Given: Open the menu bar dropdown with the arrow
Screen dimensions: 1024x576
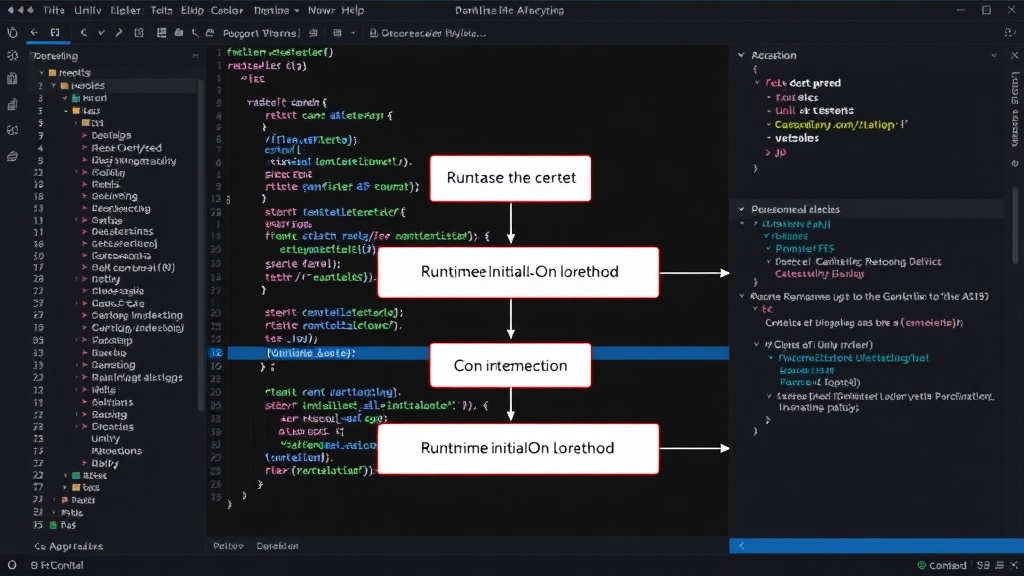Looking at the screenshot, I should pyautogui.click(x=276, y=10).
